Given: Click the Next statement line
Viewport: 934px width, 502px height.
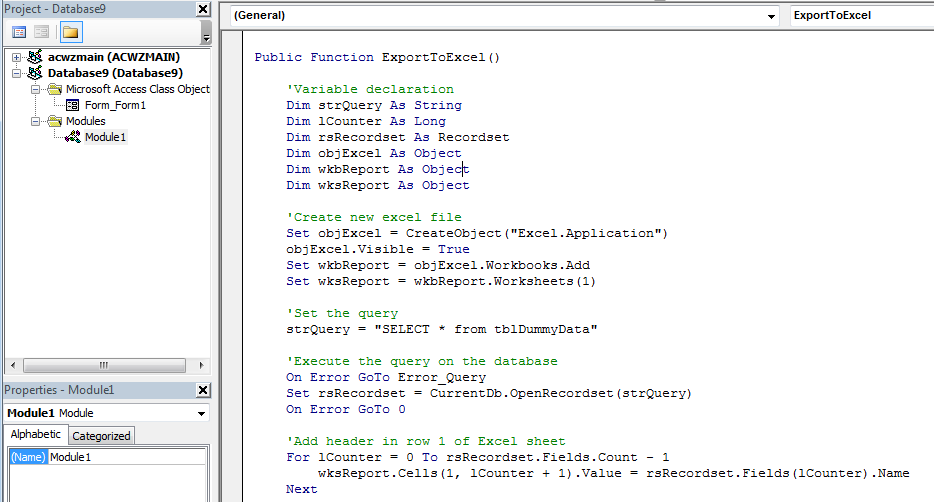Looking at the screenshot, I should tap(302, 489).
